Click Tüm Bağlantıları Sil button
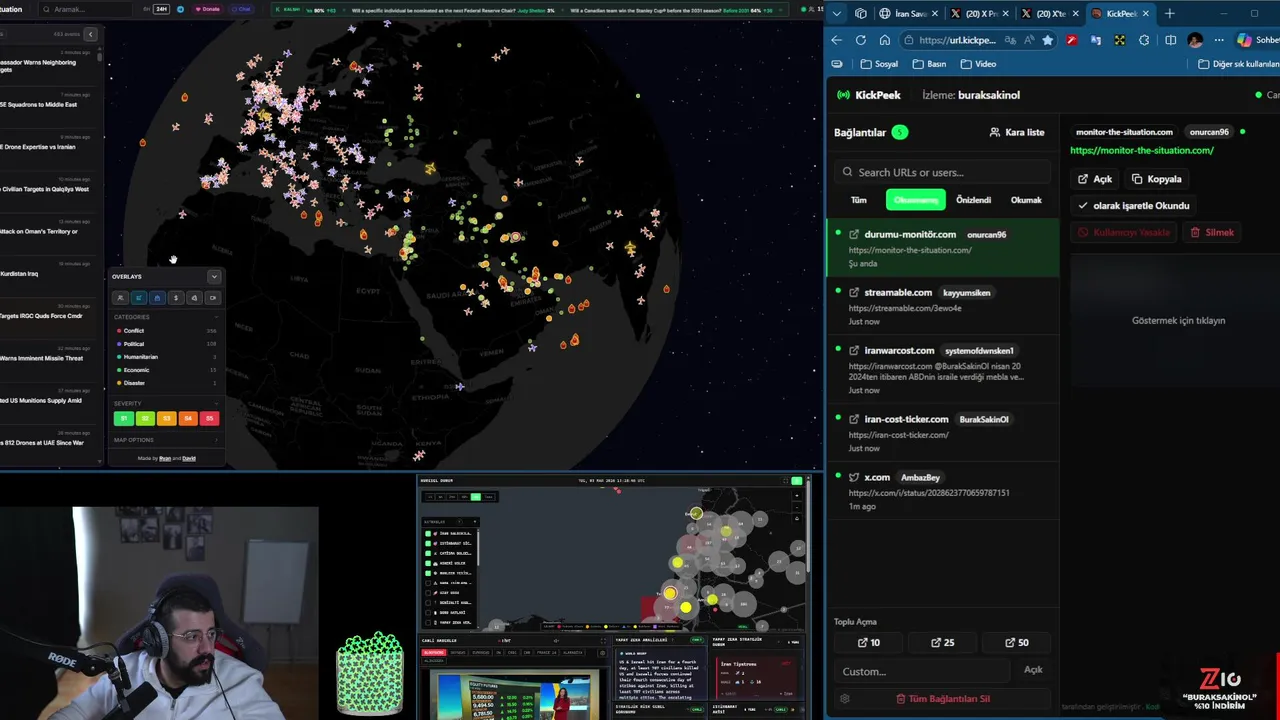The width and height of the screenshot is (1280, 720). point(942,699)
